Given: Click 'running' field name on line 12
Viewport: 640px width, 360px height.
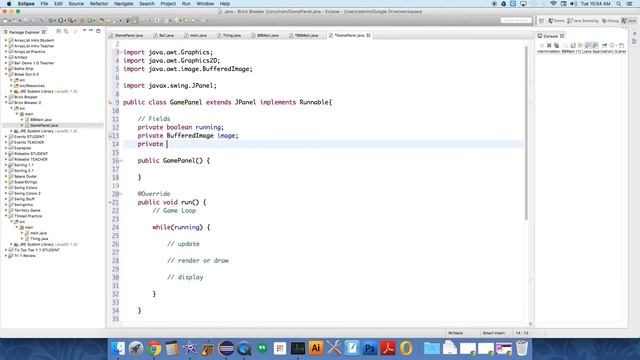Looking at the screenshot, I should (x=208, y=127).
